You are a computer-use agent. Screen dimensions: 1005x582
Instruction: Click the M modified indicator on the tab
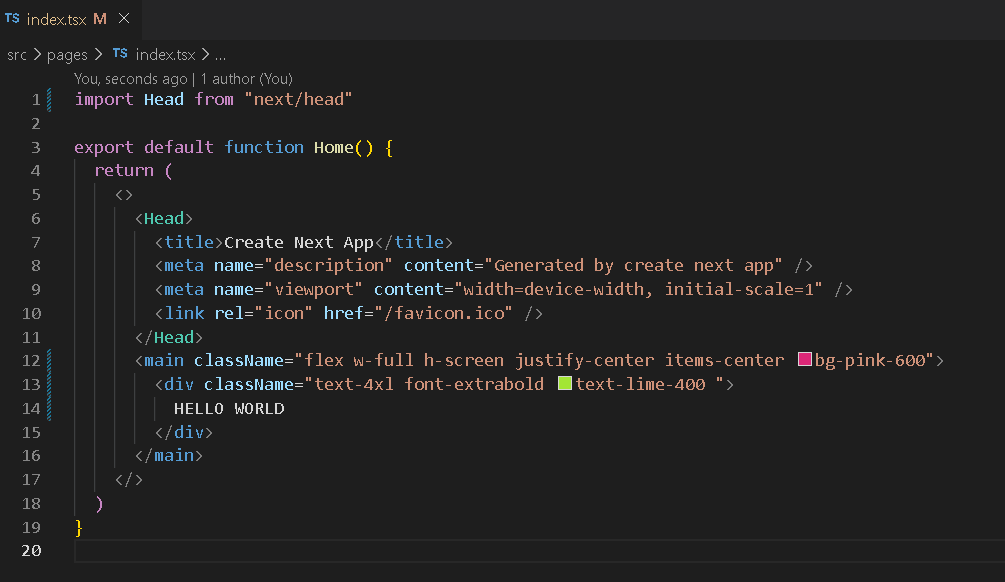[99, 19]
